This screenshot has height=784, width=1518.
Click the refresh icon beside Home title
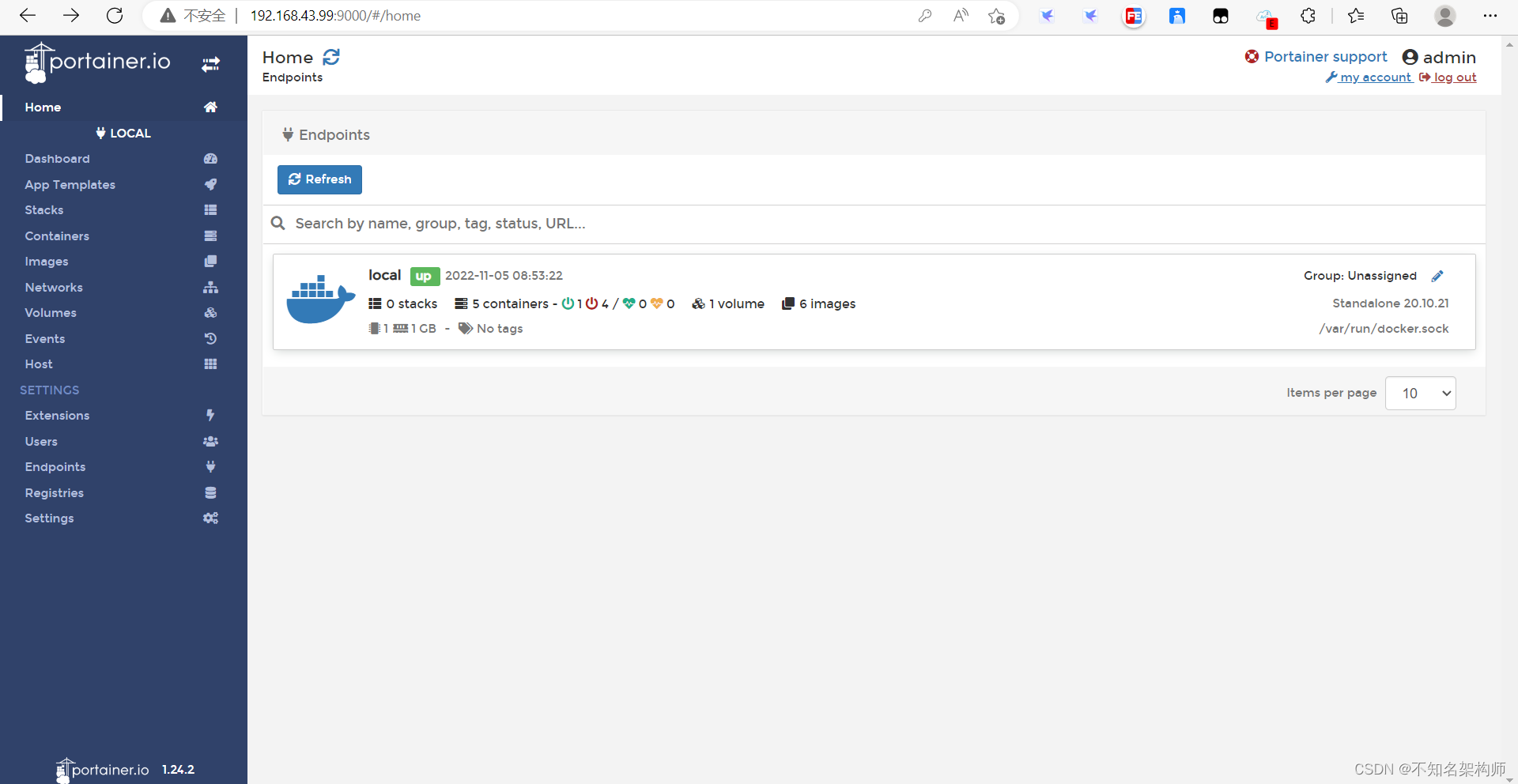coord(331,57)
